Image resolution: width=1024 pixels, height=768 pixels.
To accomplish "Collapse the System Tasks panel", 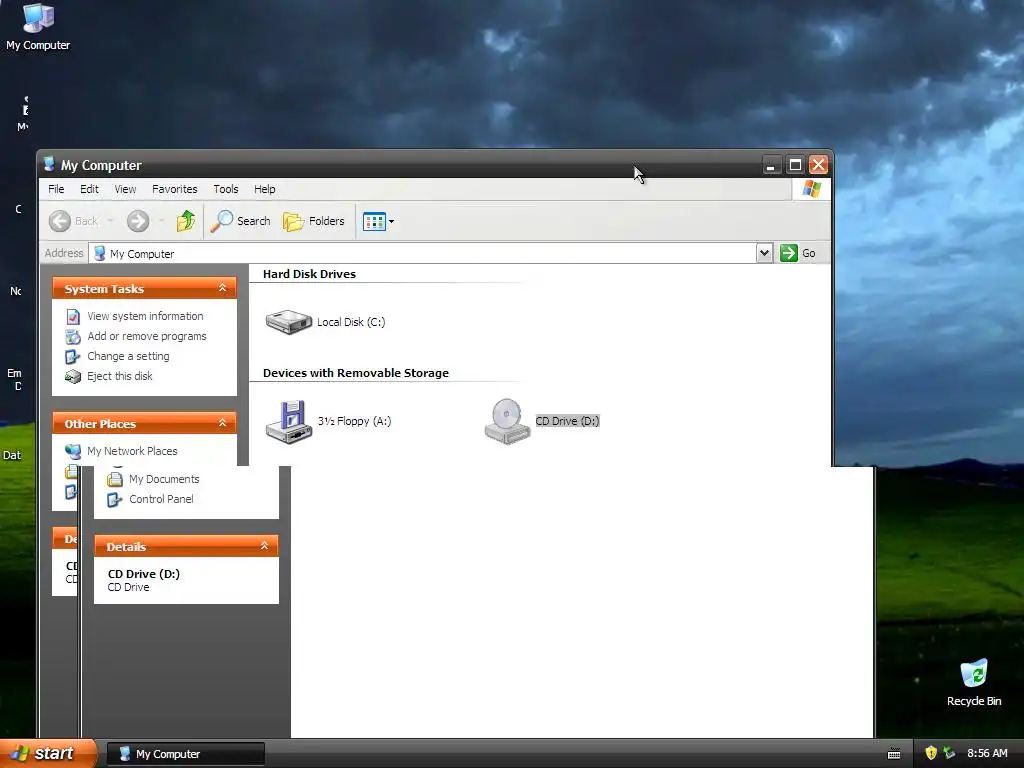I will coord(223,288).
